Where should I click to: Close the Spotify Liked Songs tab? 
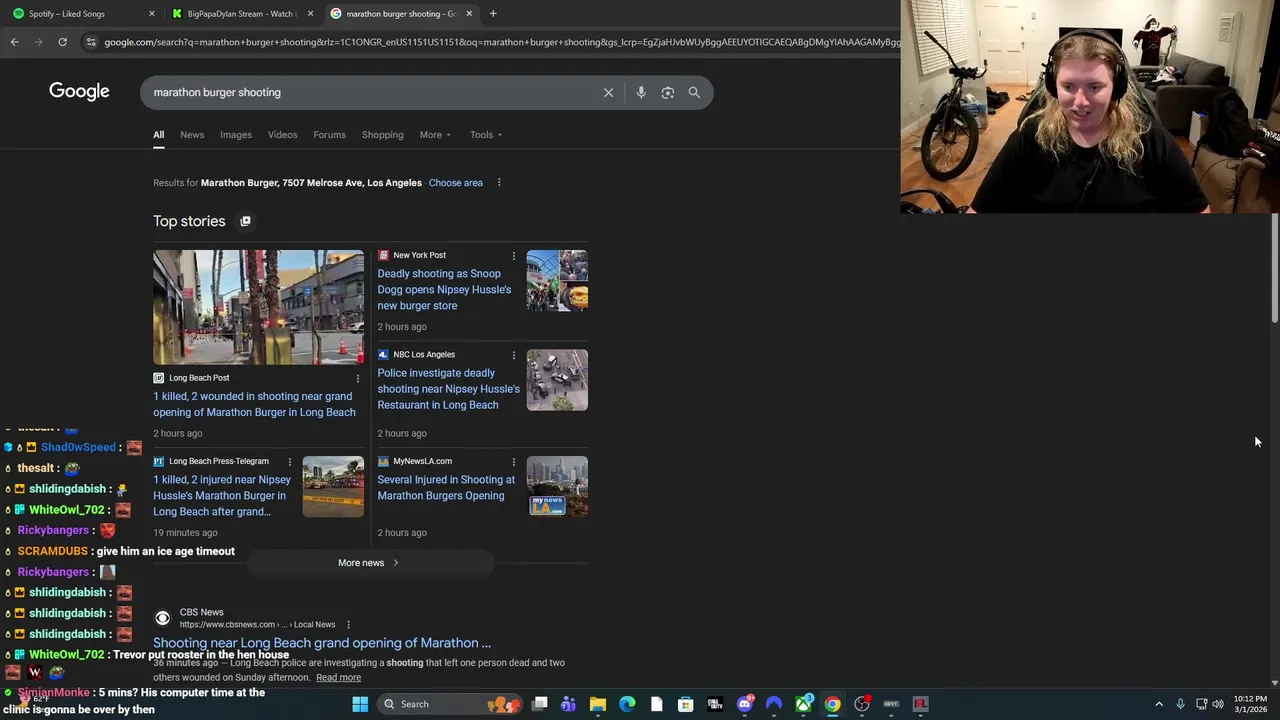(152, 14)
